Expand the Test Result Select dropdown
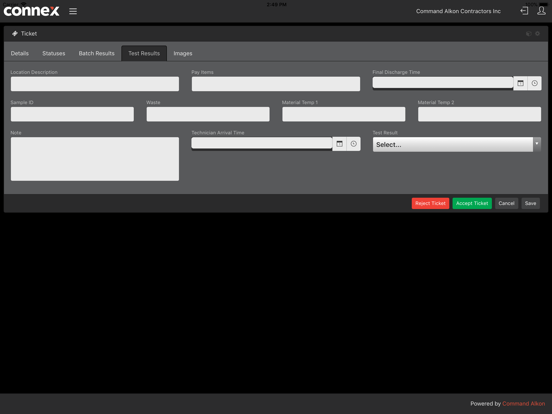 coord(457,144)
